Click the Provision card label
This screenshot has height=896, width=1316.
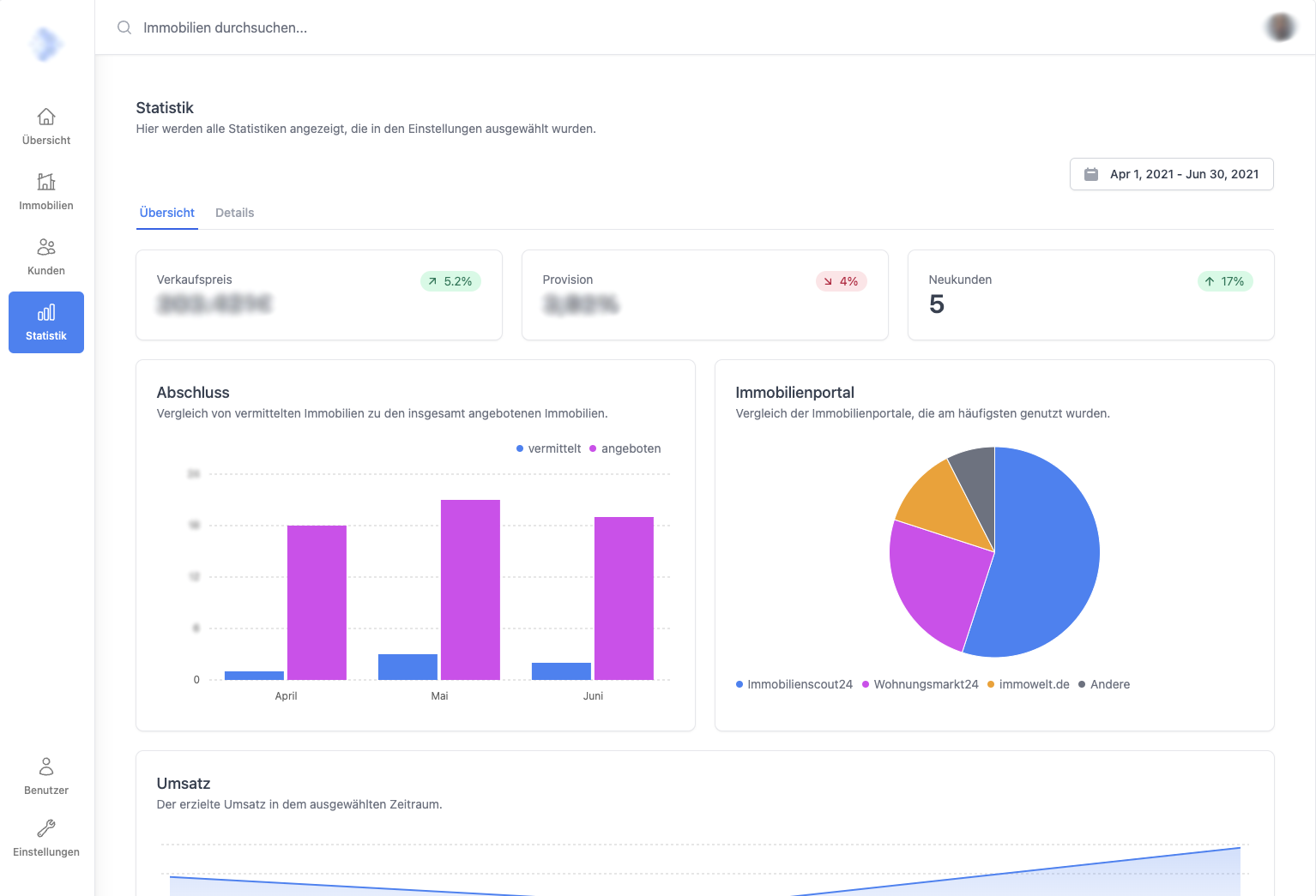[568, 280]
